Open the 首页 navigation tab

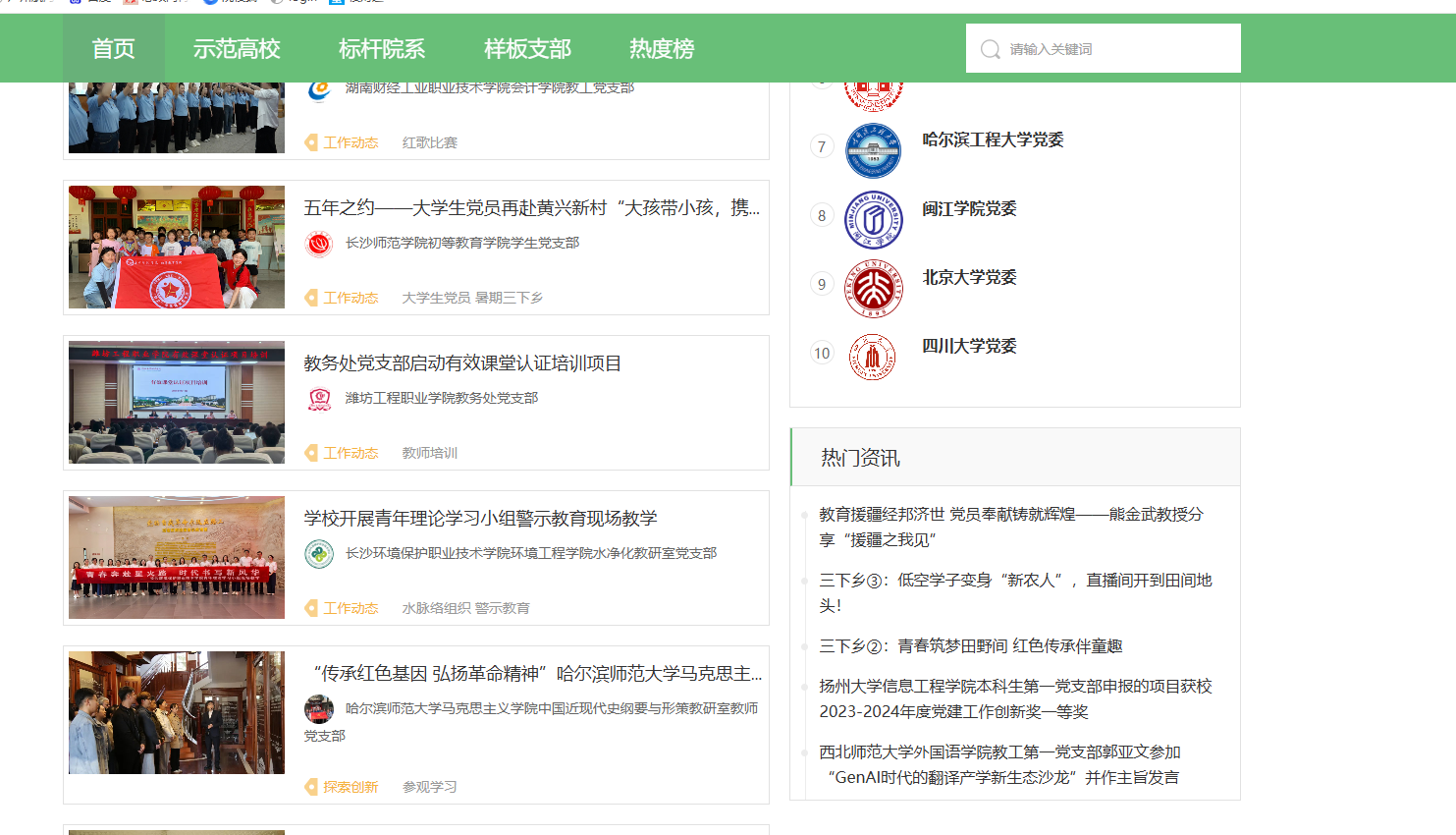(x=113, y=49)
